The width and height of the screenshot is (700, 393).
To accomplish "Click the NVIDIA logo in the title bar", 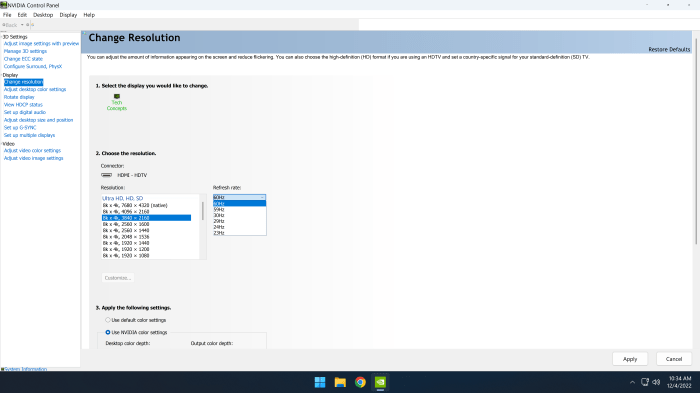I will coord(4,5).
